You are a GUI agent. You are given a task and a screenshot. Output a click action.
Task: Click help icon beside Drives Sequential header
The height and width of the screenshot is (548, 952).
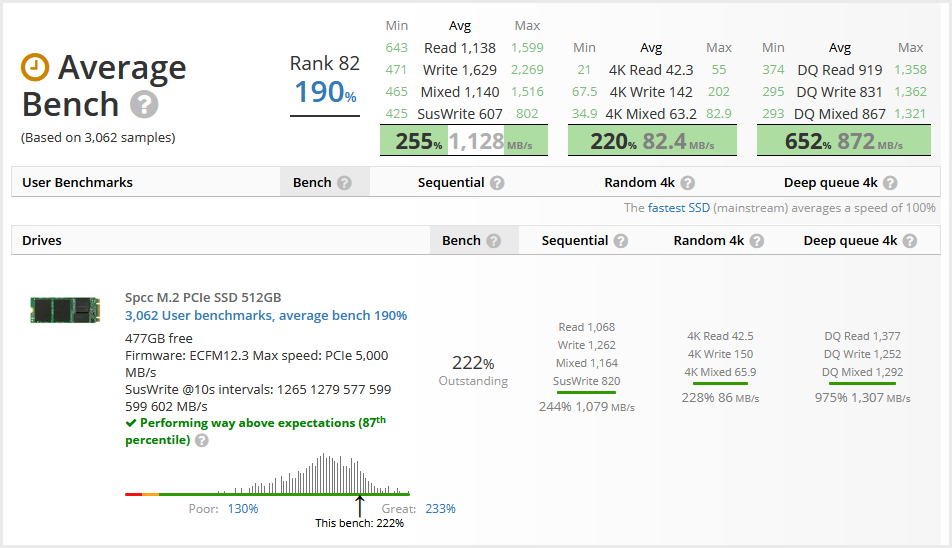[x=621, y=241]
